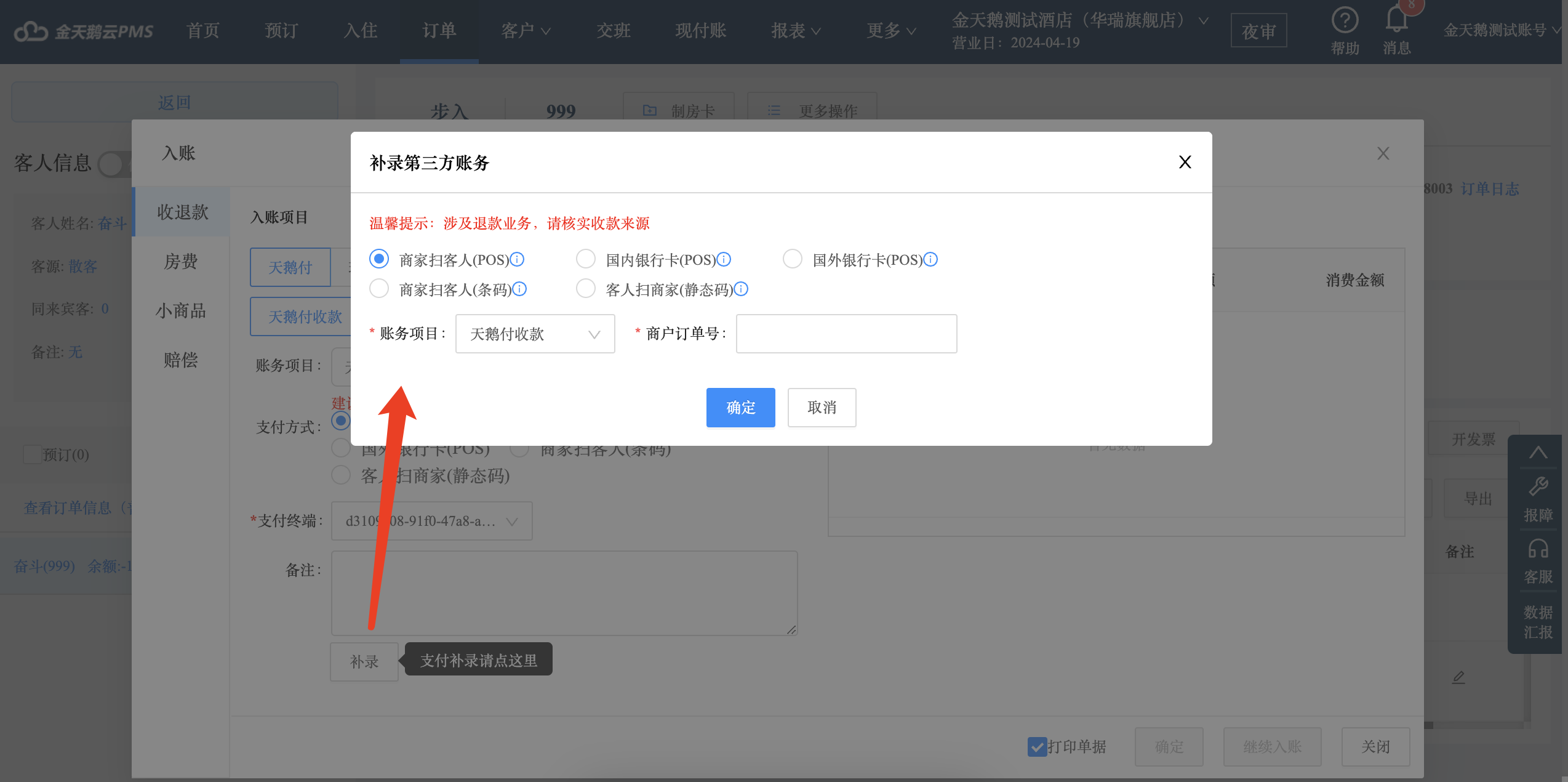Open the message bell notifications
The image size is (1568, 782).
pyautogui.click(x=1397, y=20)
